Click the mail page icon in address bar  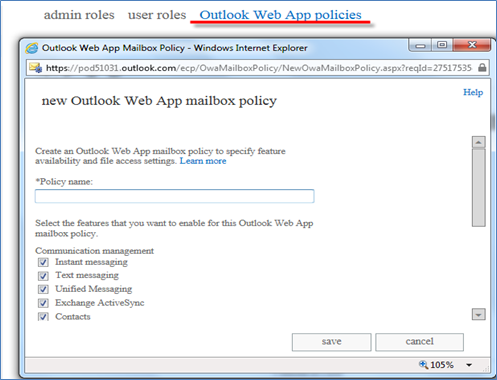(35, 68)
